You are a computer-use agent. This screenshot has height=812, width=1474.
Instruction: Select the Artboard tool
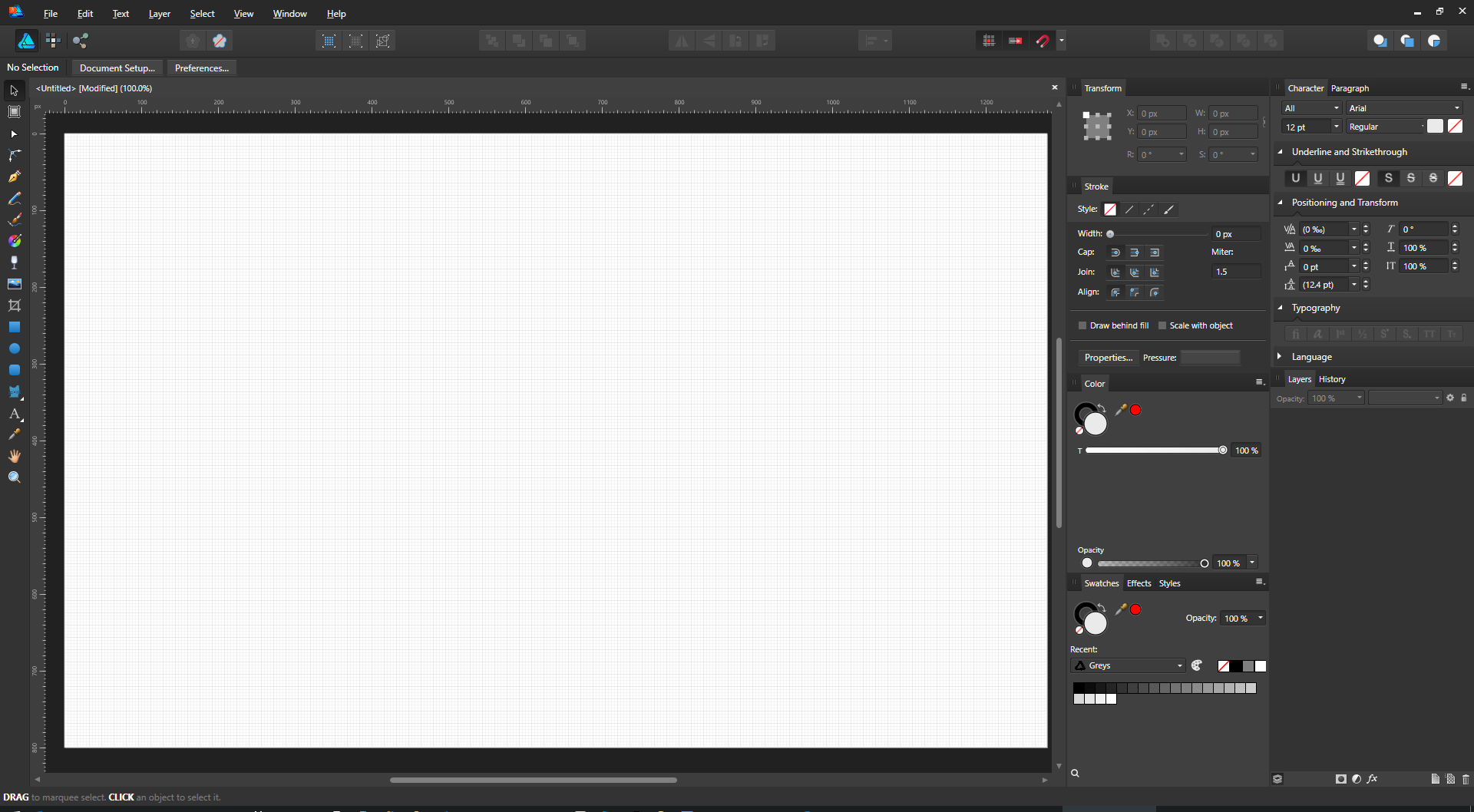(14, 112)
